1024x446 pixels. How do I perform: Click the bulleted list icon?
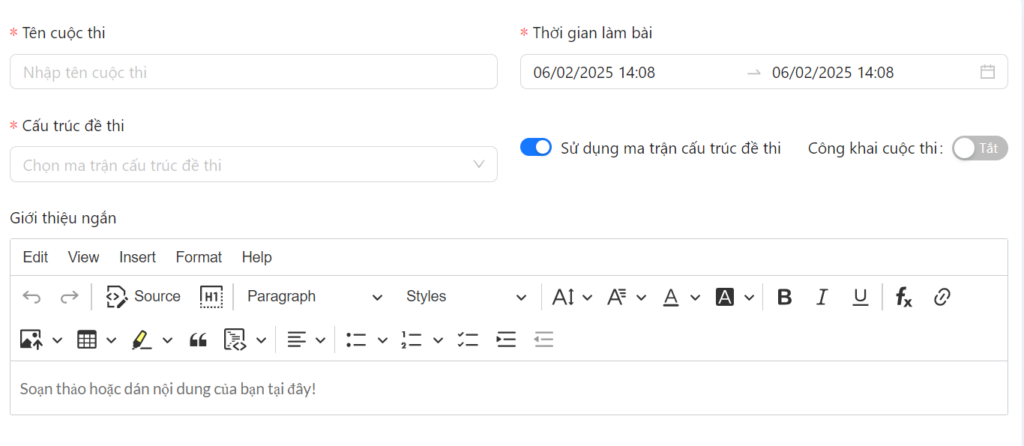point(356,340)
